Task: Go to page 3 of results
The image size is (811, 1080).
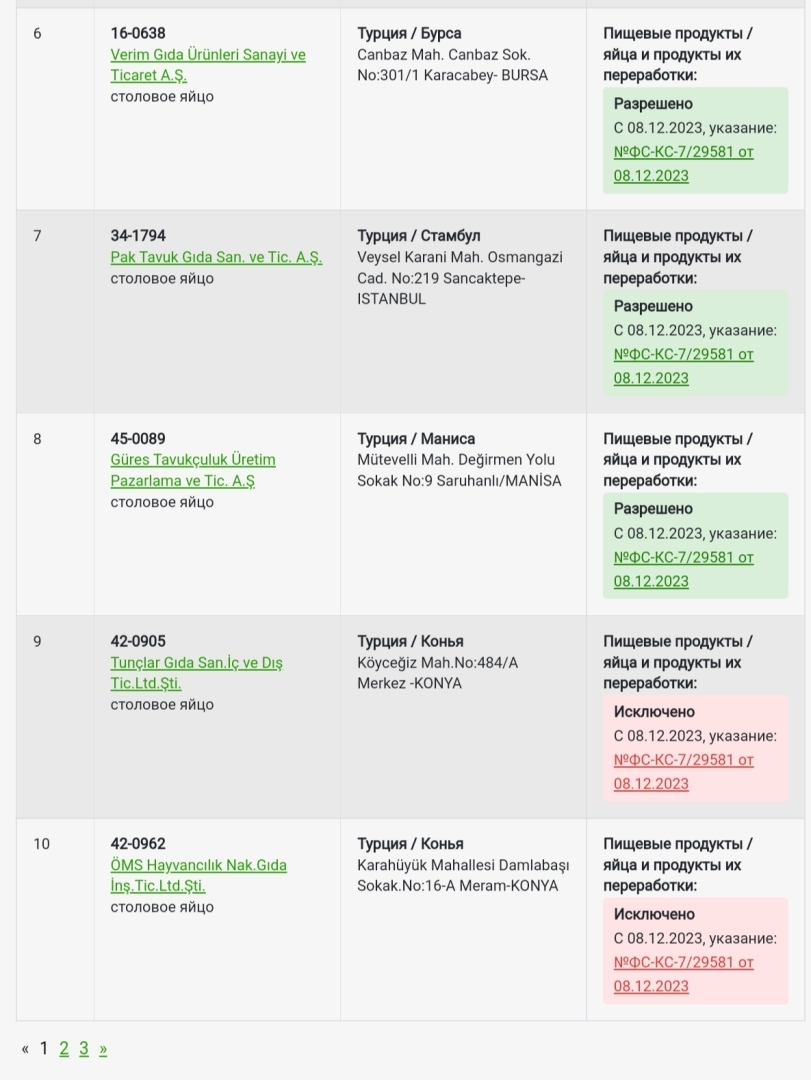Action: click(84, 1048)
